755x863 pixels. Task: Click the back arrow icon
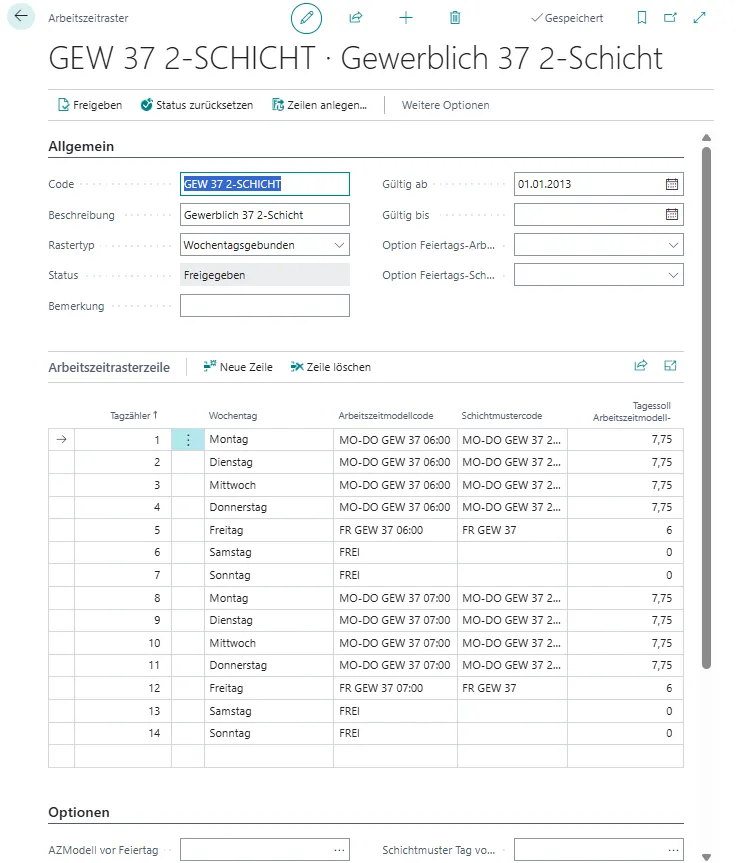click(x=21, y=17)
